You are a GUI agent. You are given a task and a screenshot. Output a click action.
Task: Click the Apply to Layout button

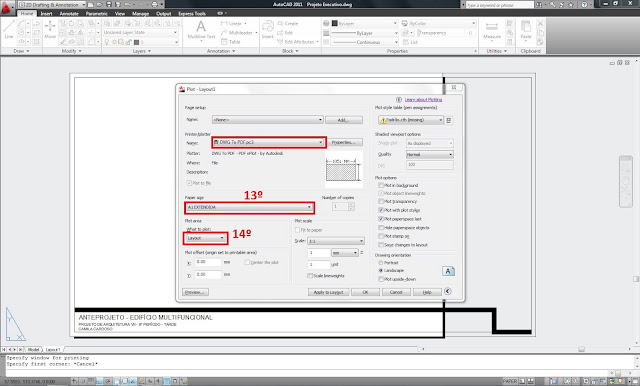pos(329,292)
